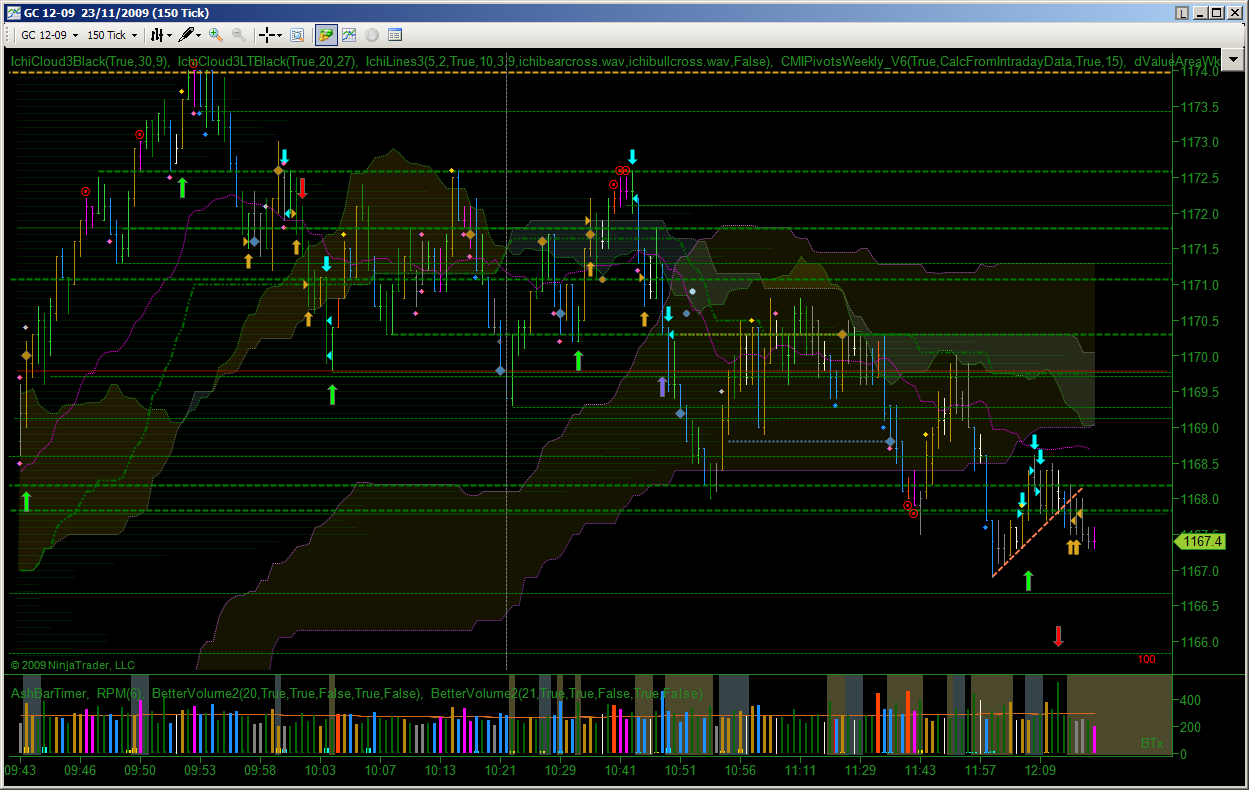Click the CMIPivotsWeekly_V6 indicator label
Viewport: 1249px width, 790px height.
pyautogui.click(x=954, y=62)
